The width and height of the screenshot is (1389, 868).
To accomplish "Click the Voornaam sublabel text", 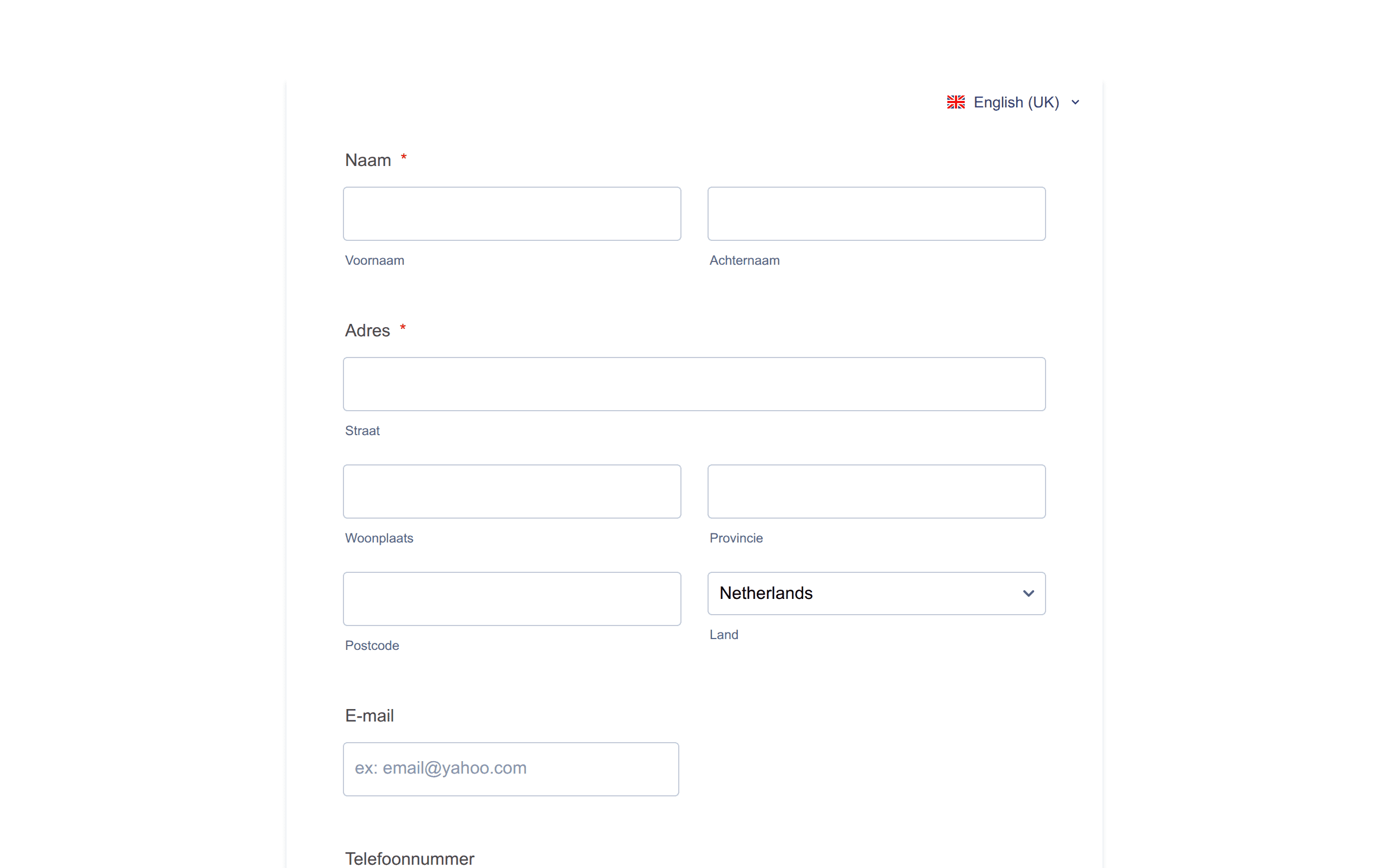I will tap(374, 260).
